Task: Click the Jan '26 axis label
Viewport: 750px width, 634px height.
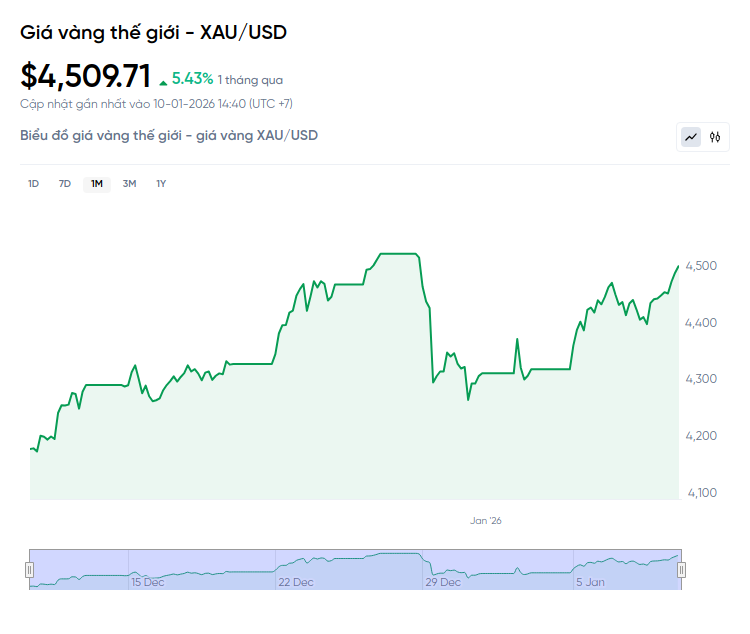Action: click(x=485, y=520)
